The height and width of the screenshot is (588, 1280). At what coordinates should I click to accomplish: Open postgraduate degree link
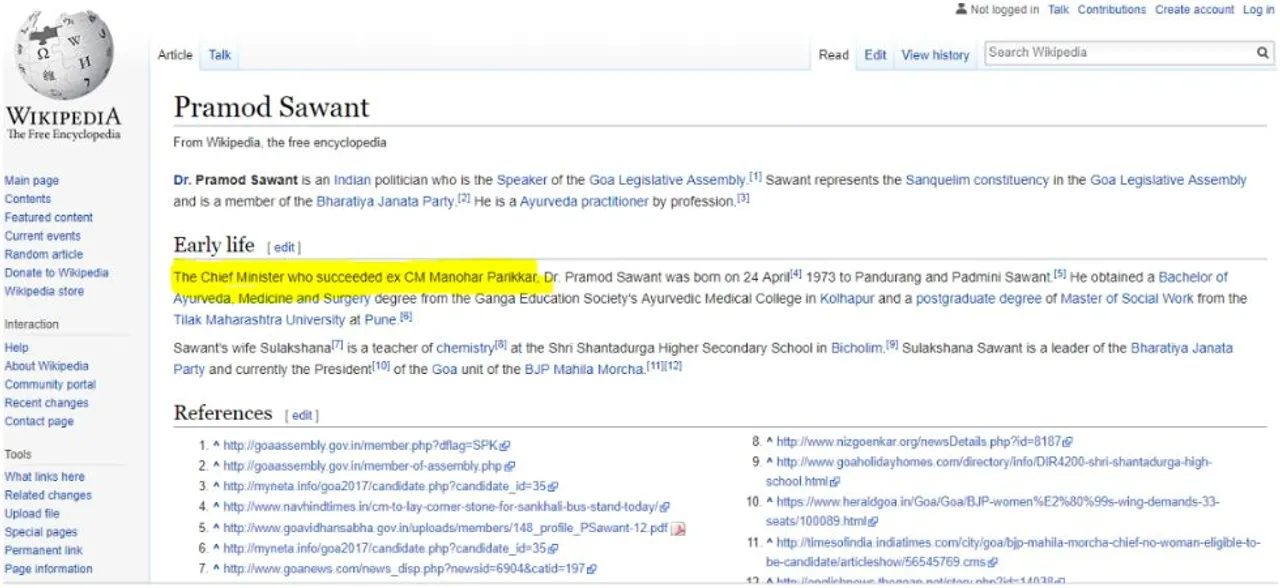point(979,298)
